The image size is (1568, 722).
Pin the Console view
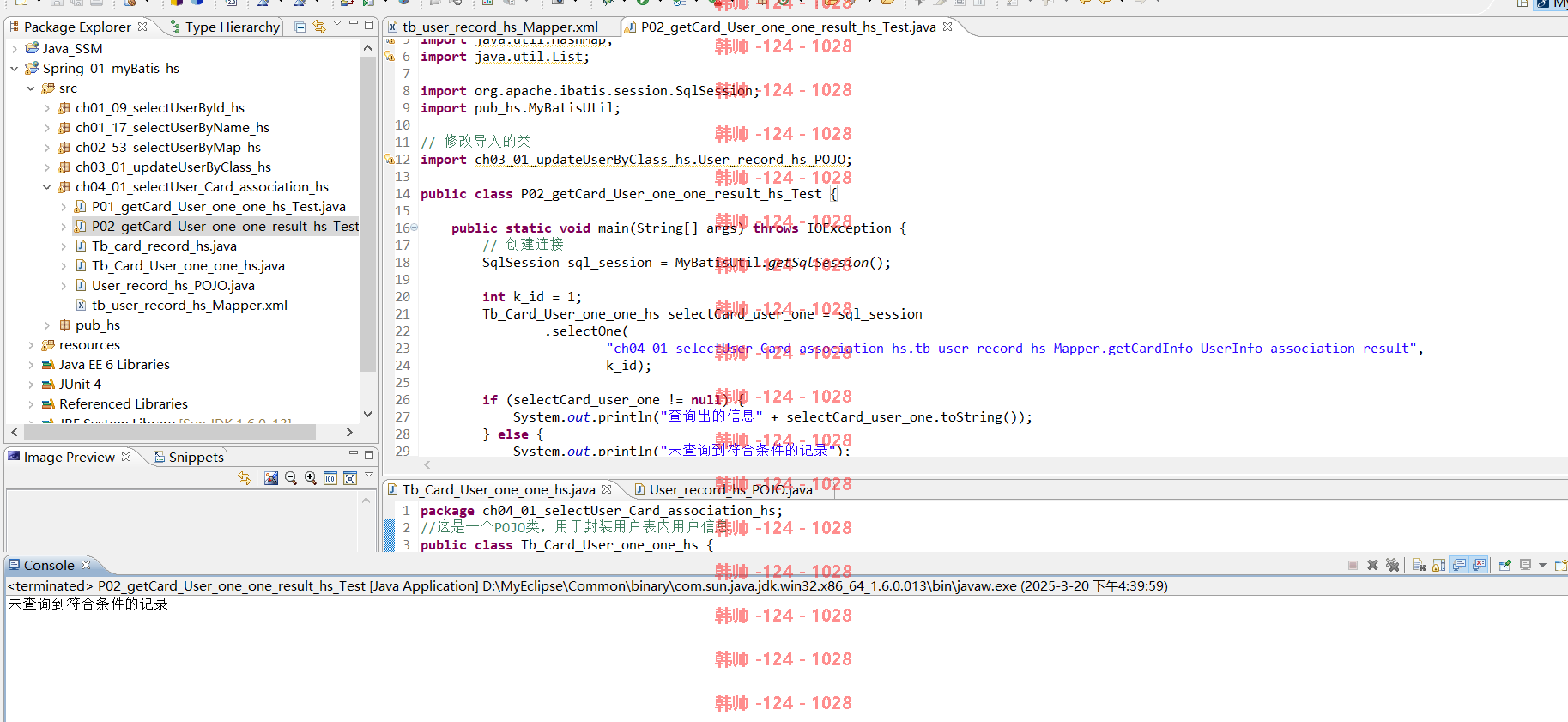point(1505,565)
